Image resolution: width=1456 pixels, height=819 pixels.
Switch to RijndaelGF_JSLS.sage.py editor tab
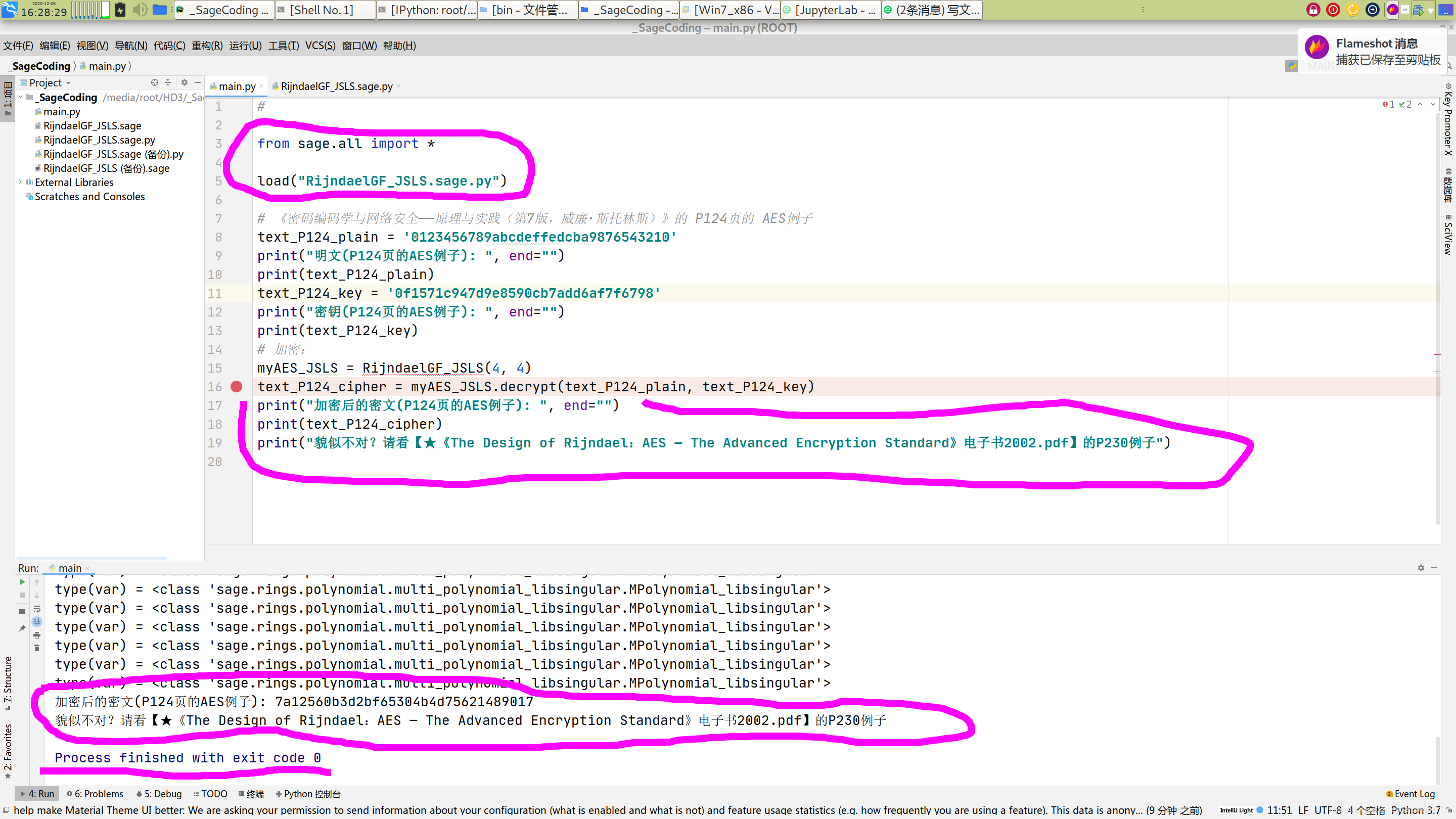click(336, 86)
